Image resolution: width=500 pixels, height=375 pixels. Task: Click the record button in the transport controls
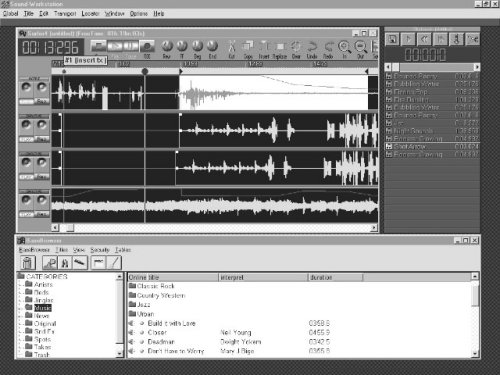point(147,46)
